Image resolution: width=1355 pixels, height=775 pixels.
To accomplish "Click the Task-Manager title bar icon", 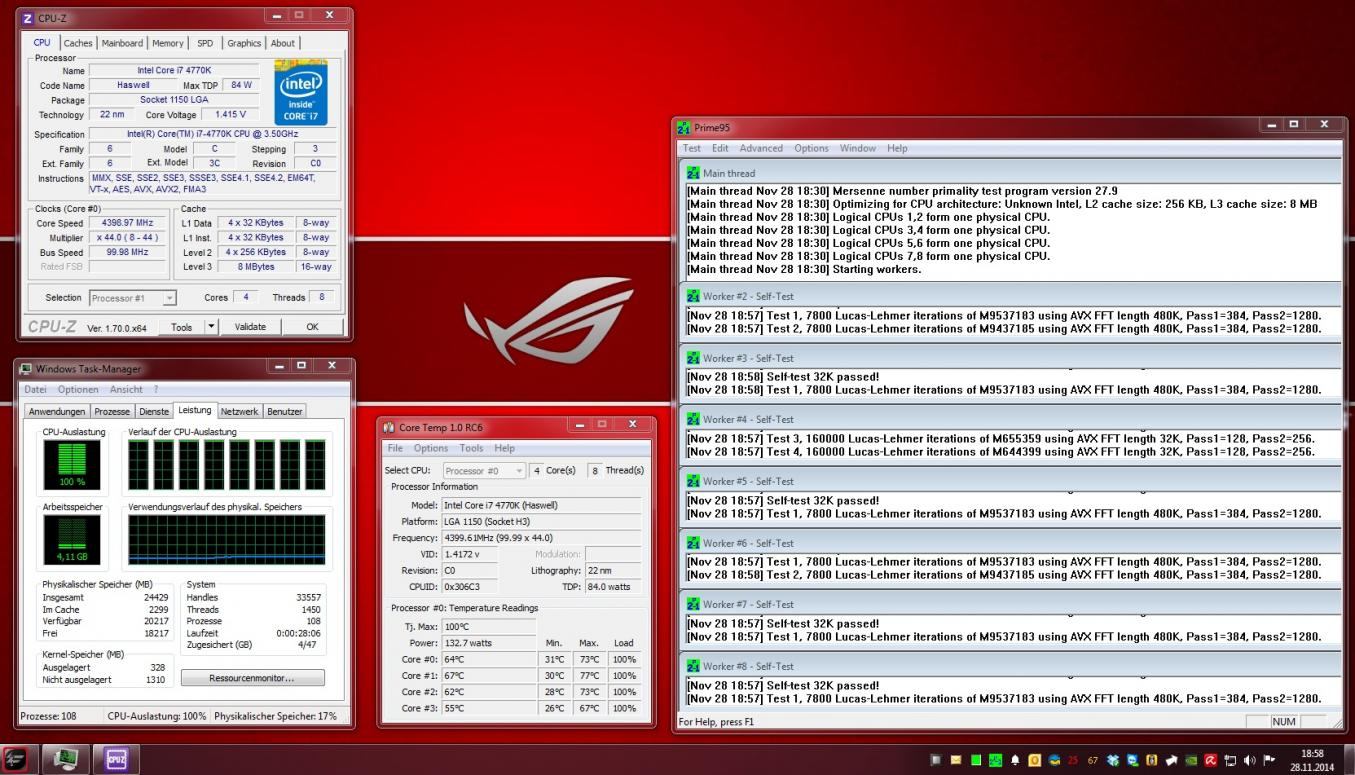I will [x=26, y=369].
